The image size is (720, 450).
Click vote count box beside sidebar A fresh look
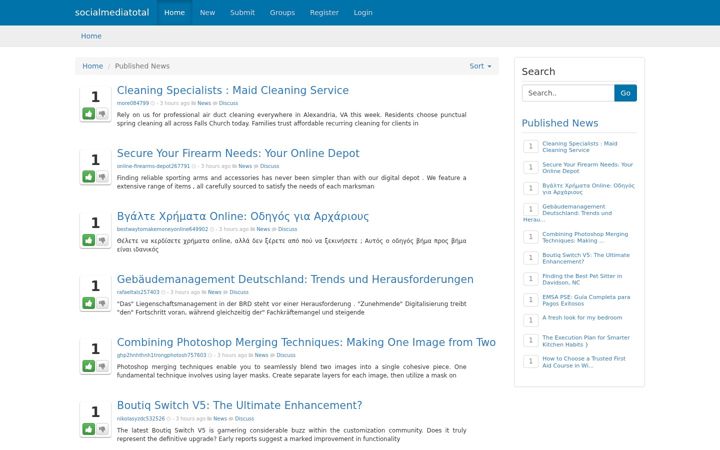coord(530,320)
